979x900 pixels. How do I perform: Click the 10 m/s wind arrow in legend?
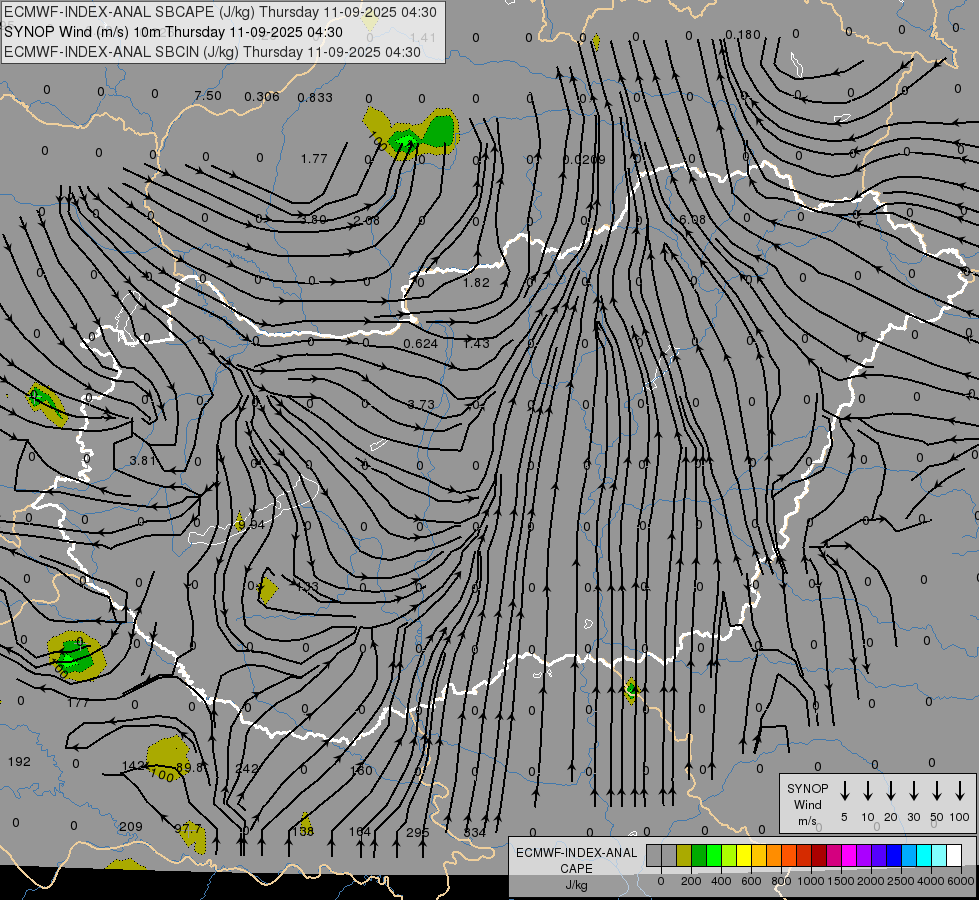[x=868, y=791]
